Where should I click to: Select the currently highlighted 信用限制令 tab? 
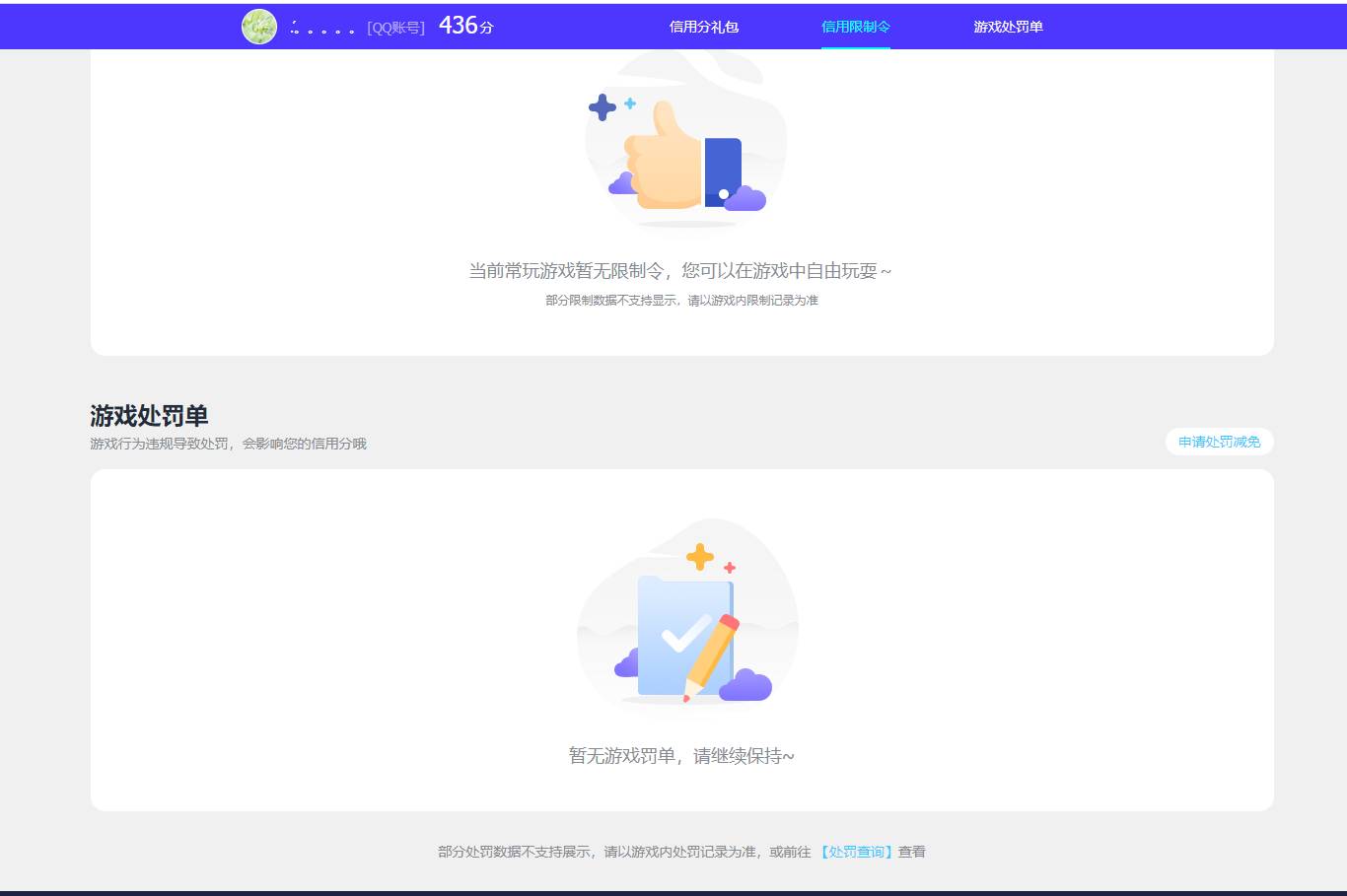[854, 27]
